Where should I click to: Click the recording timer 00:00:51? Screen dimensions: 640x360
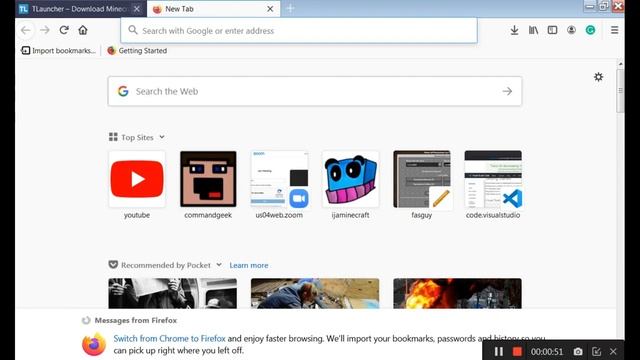[x=547, y=351]
